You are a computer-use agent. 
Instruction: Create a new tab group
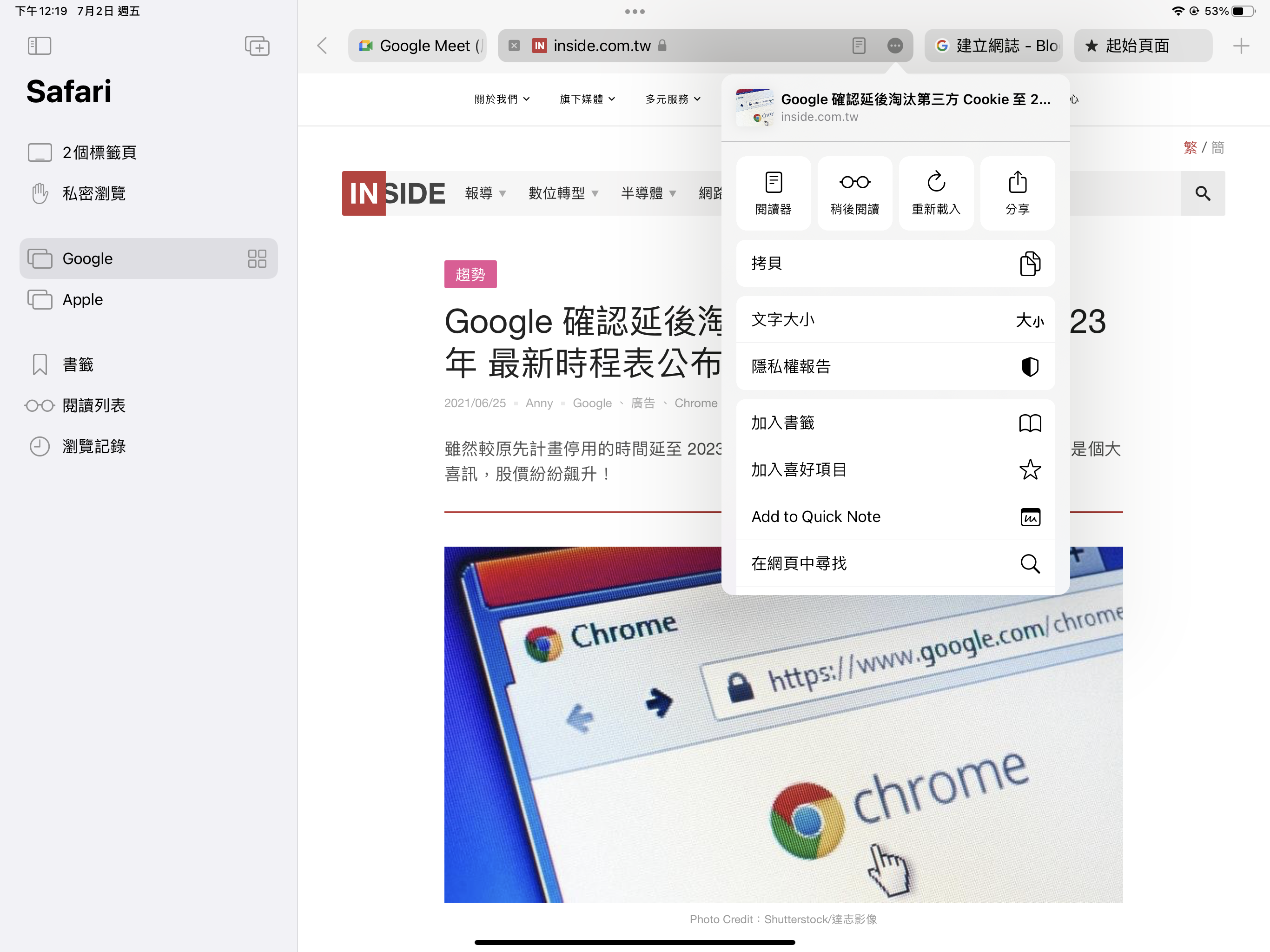257,46
